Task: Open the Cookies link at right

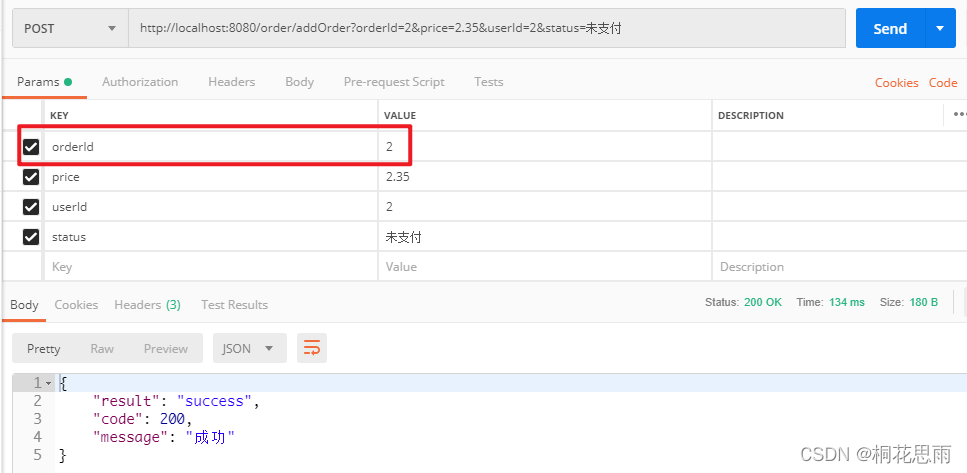Action: [x=896, y=83]
